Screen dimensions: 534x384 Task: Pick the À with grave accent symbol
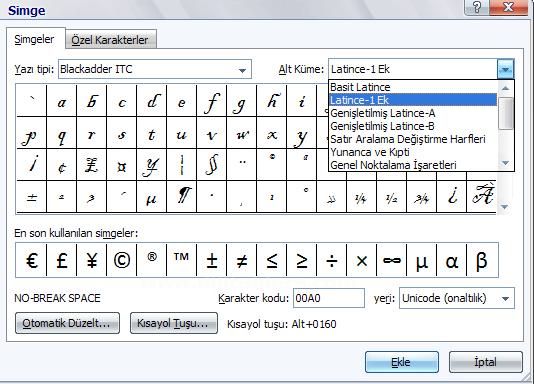click(481, 197)
